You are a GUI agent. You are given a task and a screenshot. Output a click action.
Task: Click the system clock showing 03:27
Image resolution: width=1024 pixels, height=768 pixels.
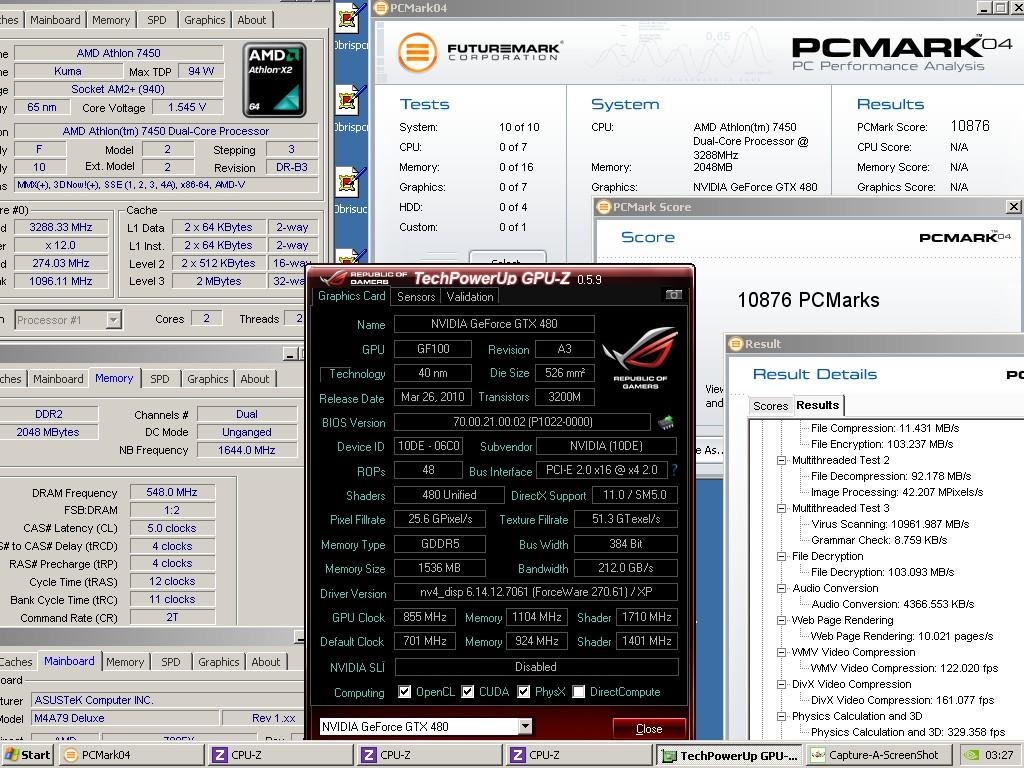(x=999, y=755)
